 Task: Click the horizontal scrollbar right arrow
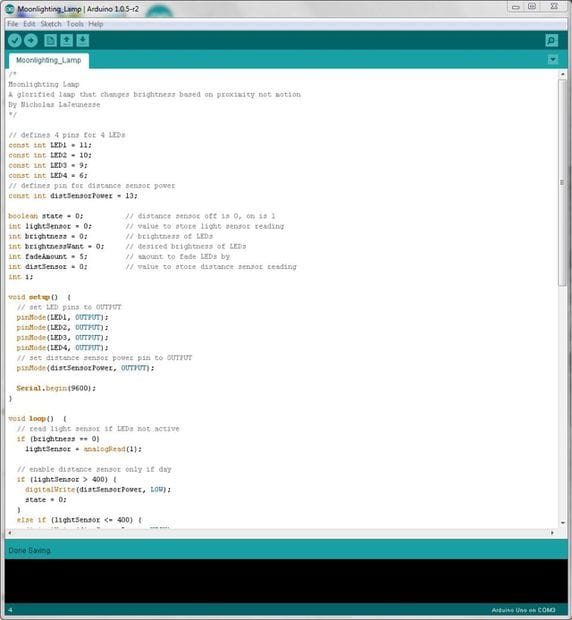pos(552,533)
